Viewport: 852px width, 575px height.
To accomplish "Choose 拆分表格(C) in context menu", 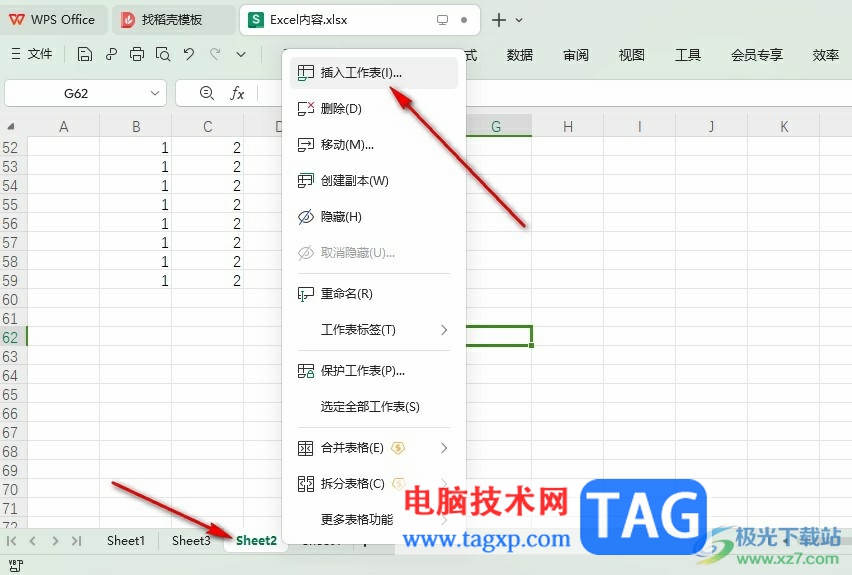I will [374, 484].
